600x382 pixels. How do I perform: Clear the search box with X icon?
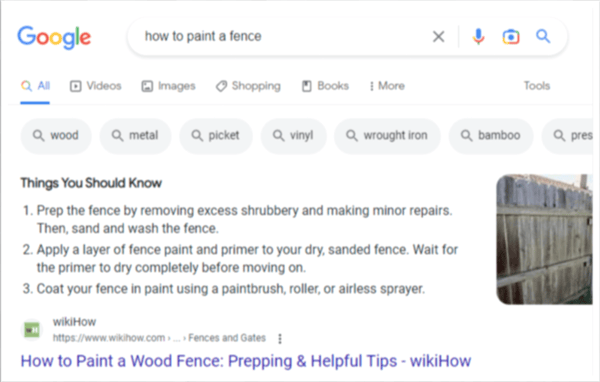click(439, 37)
